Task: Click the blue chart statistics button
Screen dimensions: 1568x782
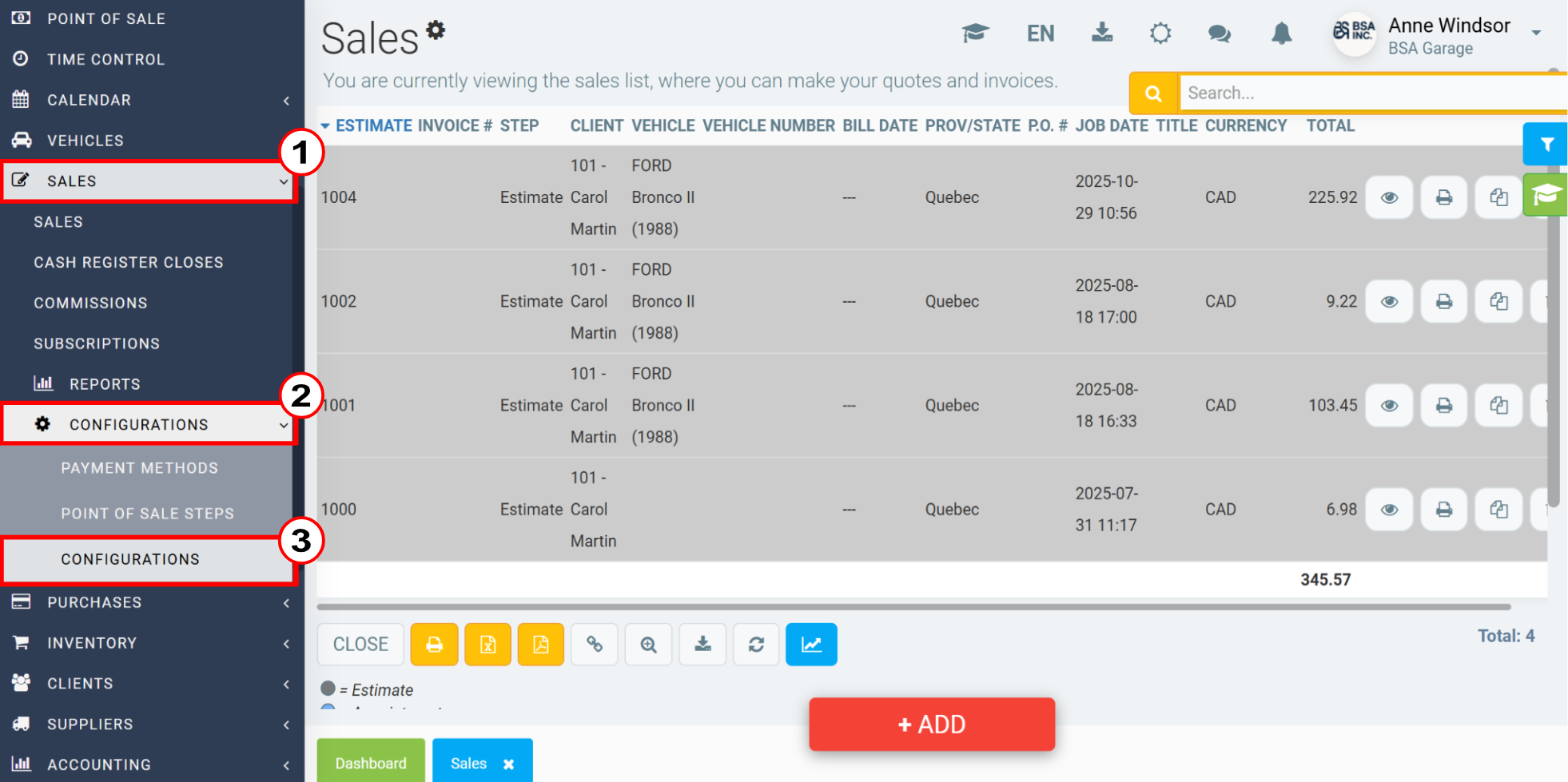Action: [811, 644]
